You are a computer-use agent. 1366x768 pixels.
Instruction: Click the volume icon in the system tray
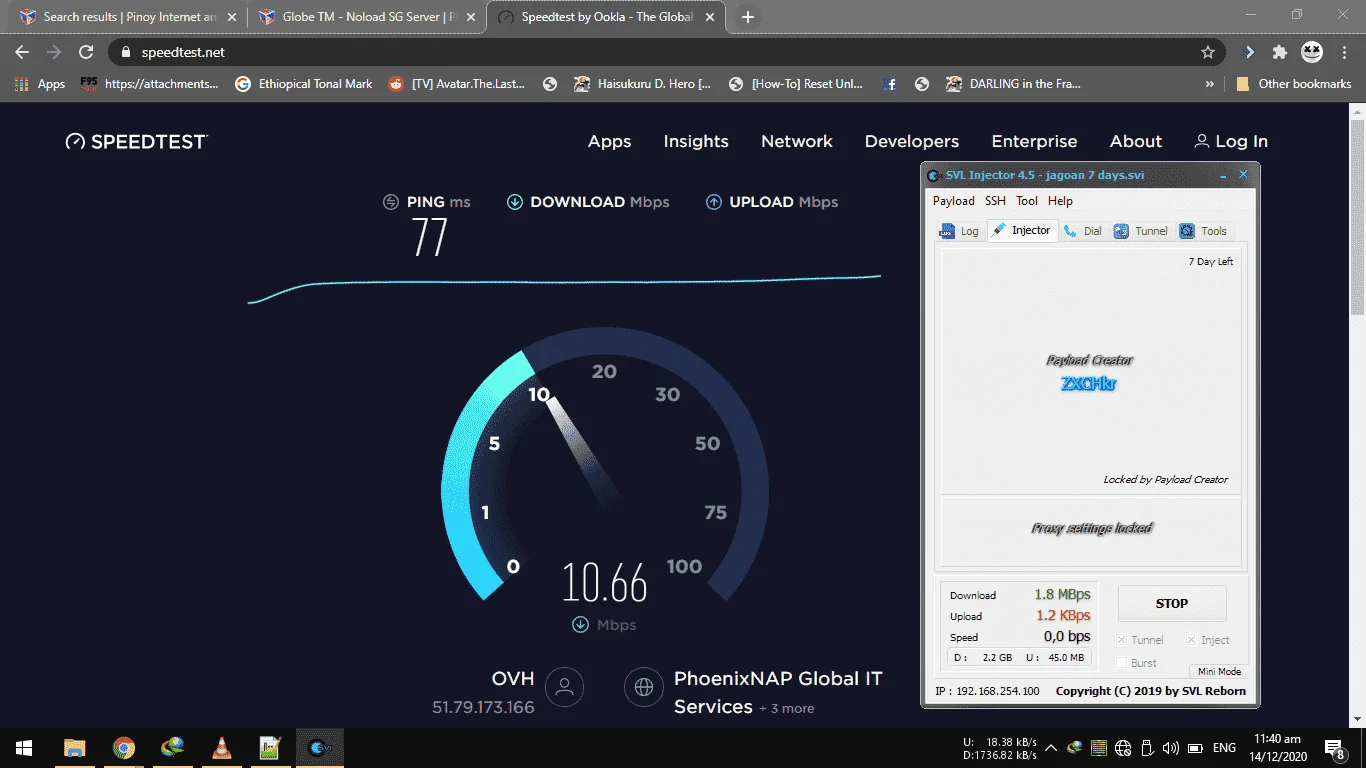coord(1169,747)
